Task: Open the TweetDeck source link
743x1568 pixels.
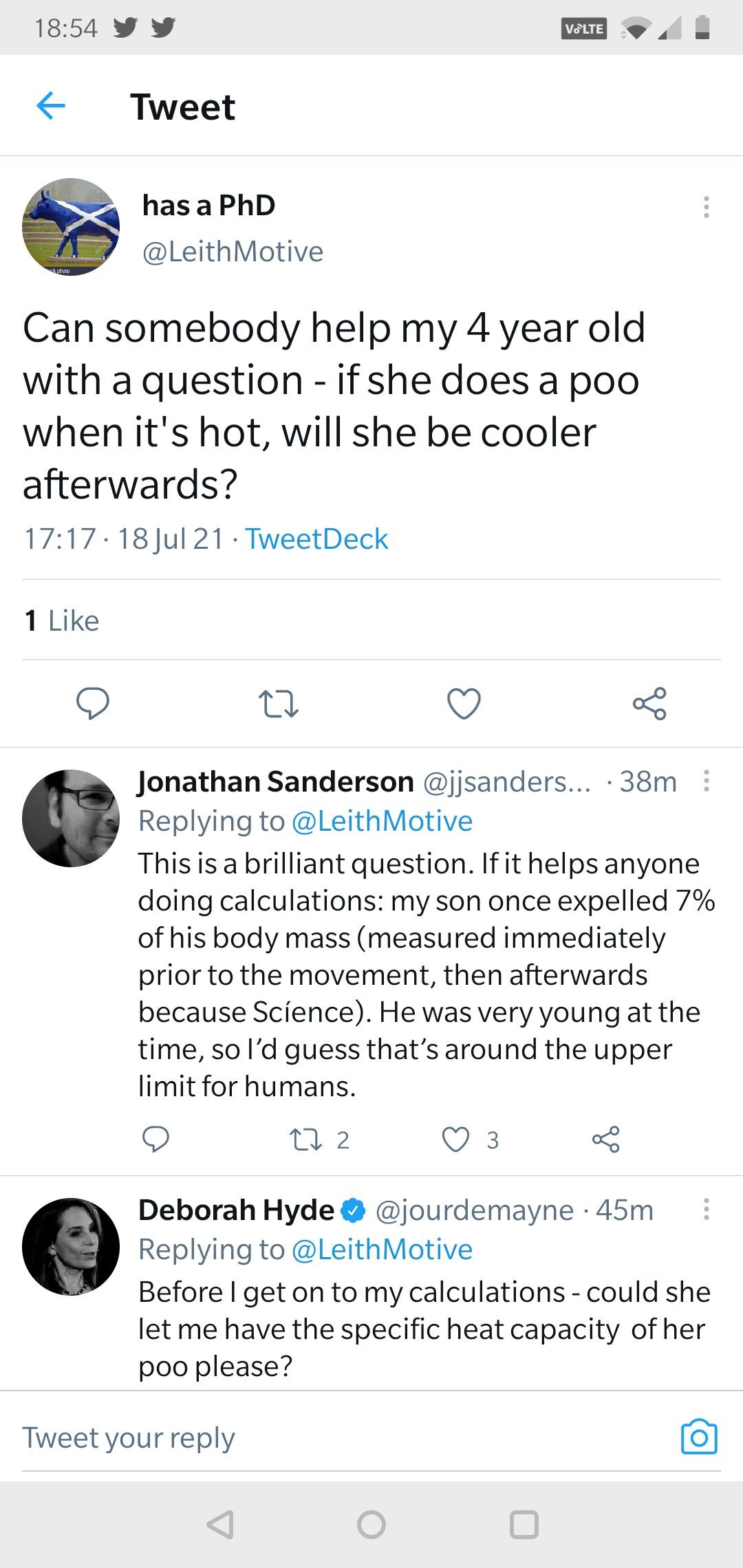Action: (x=316, y=538)
